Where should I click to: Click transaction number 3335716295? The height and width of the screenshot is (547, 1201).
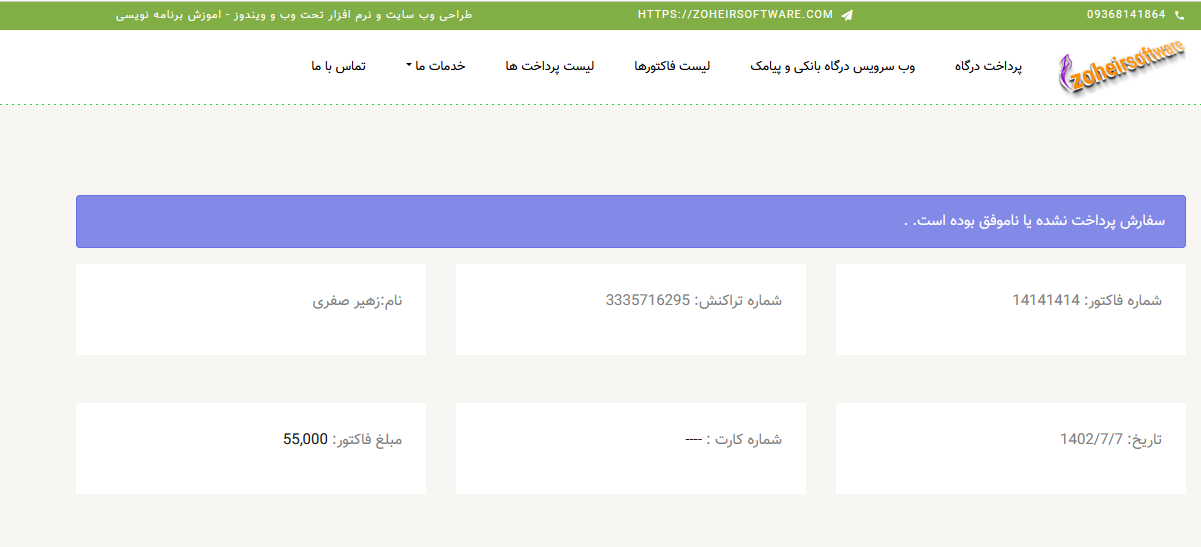(648, 300)
